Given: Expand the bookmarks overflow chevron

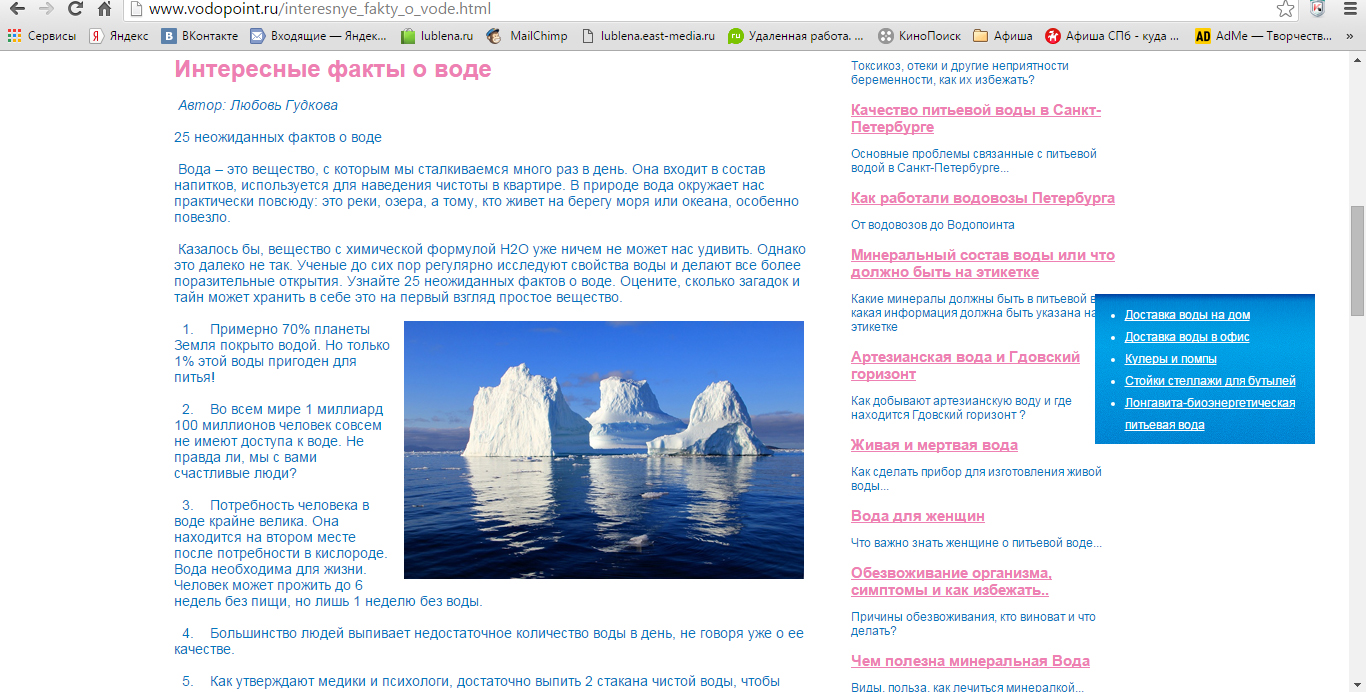Looking at the screenshot, I should click(x=1351, y=36).
